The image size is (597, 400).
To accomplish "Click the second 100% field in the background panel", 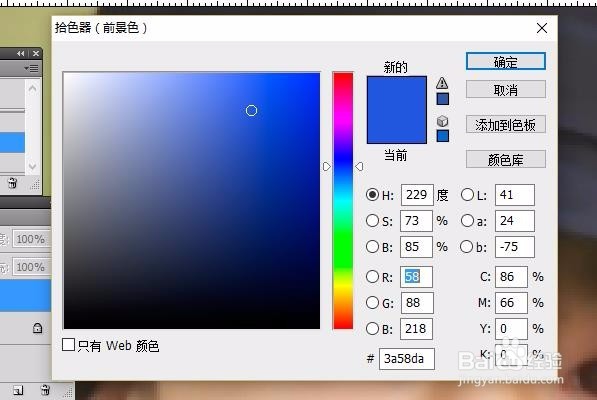I will click(x=32, y=267).
